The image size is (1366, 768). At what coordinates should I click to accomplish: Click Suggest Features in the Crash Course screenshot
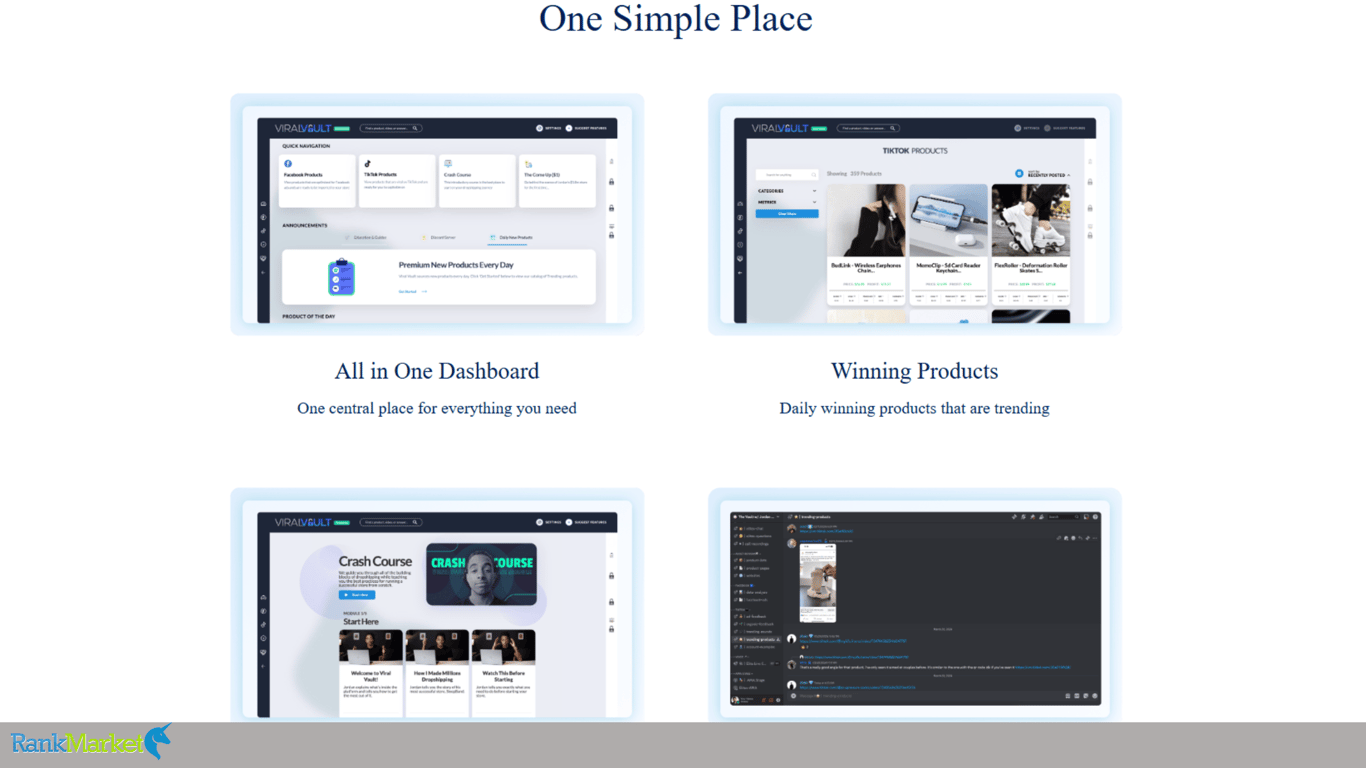tap(586, 522)
